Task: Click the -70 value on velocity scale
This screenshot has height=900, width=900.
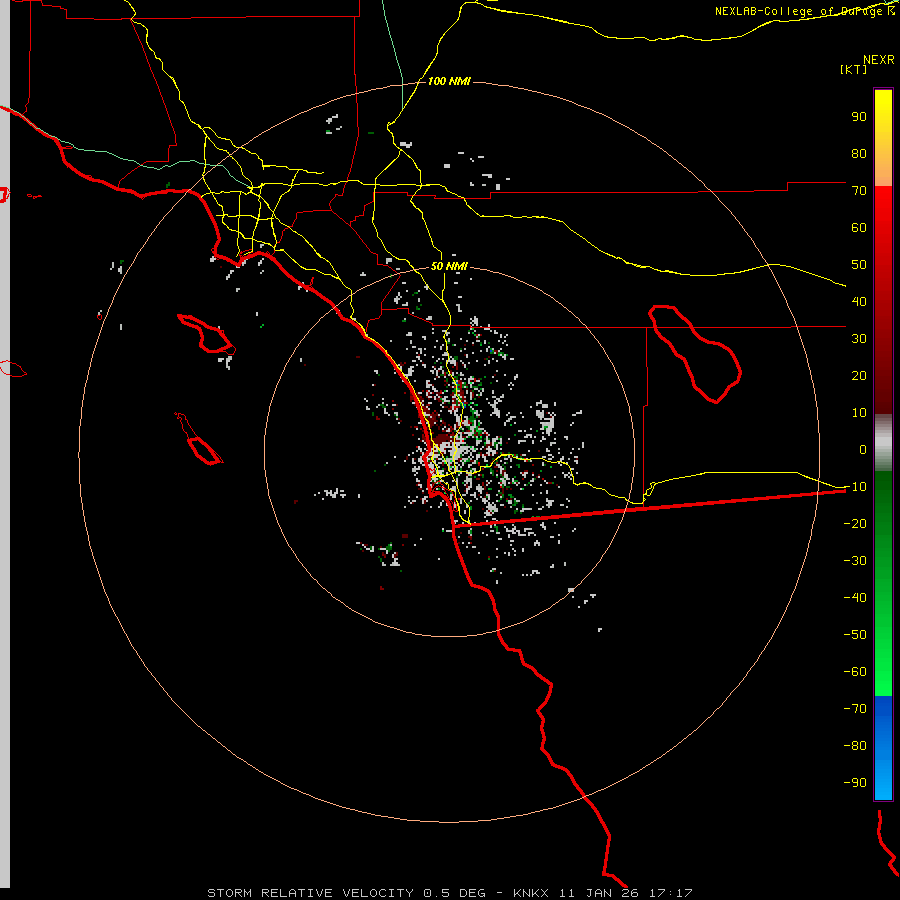Action: click(x=855, y=709)
